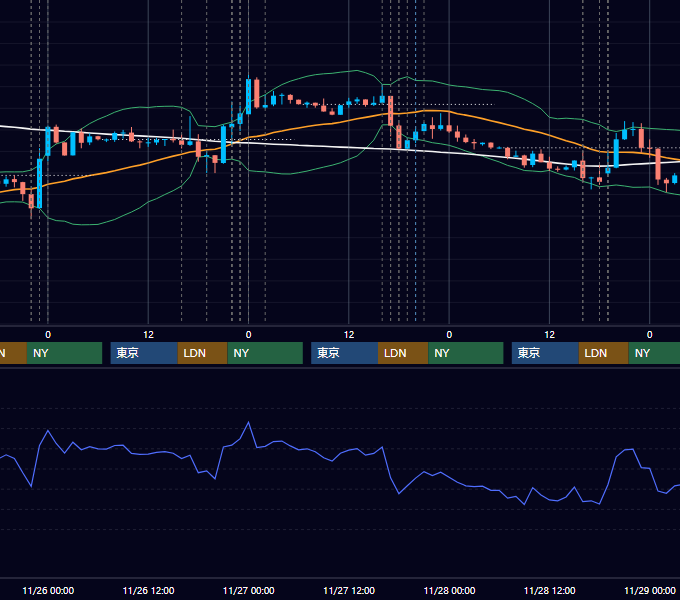This screenshot has width=680, height=600.
Task: Click the 11/27 12:00 date label
Action: 349,590
